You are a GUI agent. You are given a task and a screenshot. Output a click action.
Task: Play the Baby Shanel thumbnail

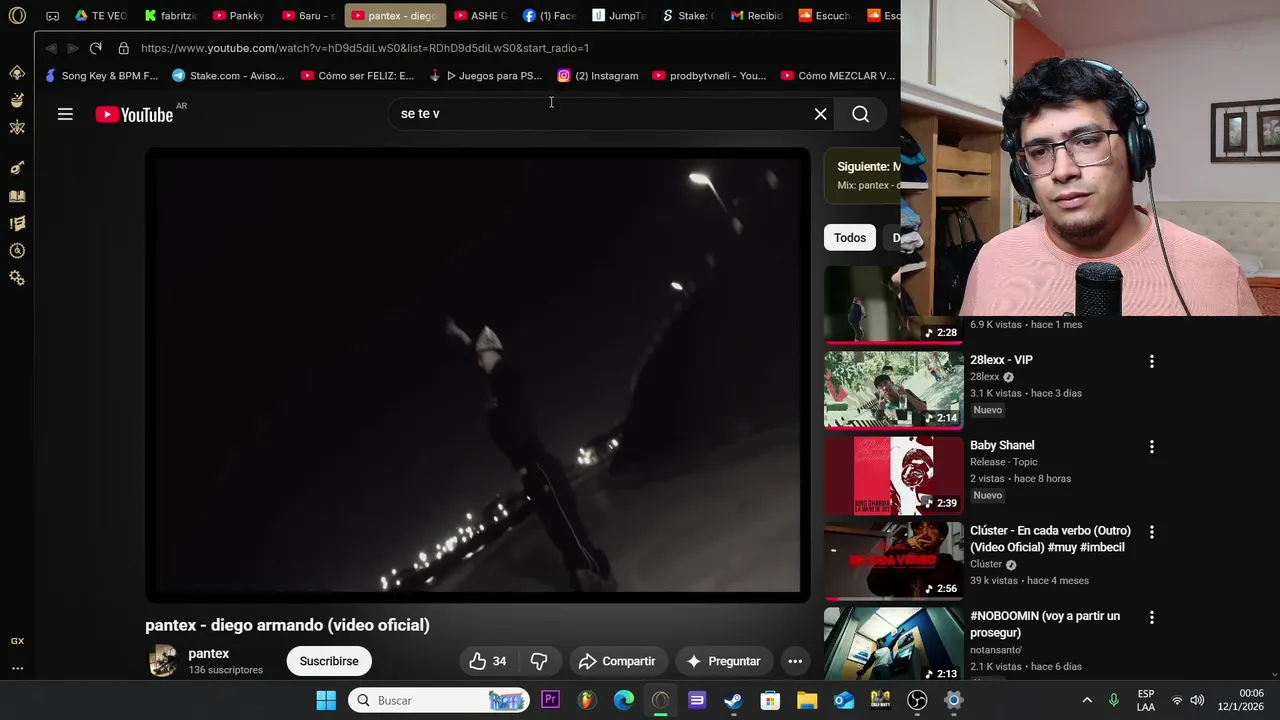click(893, 475)
